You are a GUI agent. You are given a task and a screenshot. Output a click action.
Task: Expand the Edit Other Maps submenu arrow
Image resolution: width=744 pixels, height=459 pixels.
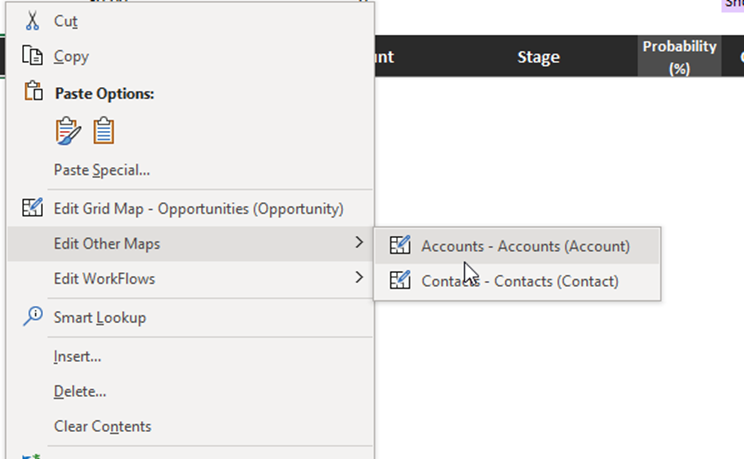(x=359, y=243)
